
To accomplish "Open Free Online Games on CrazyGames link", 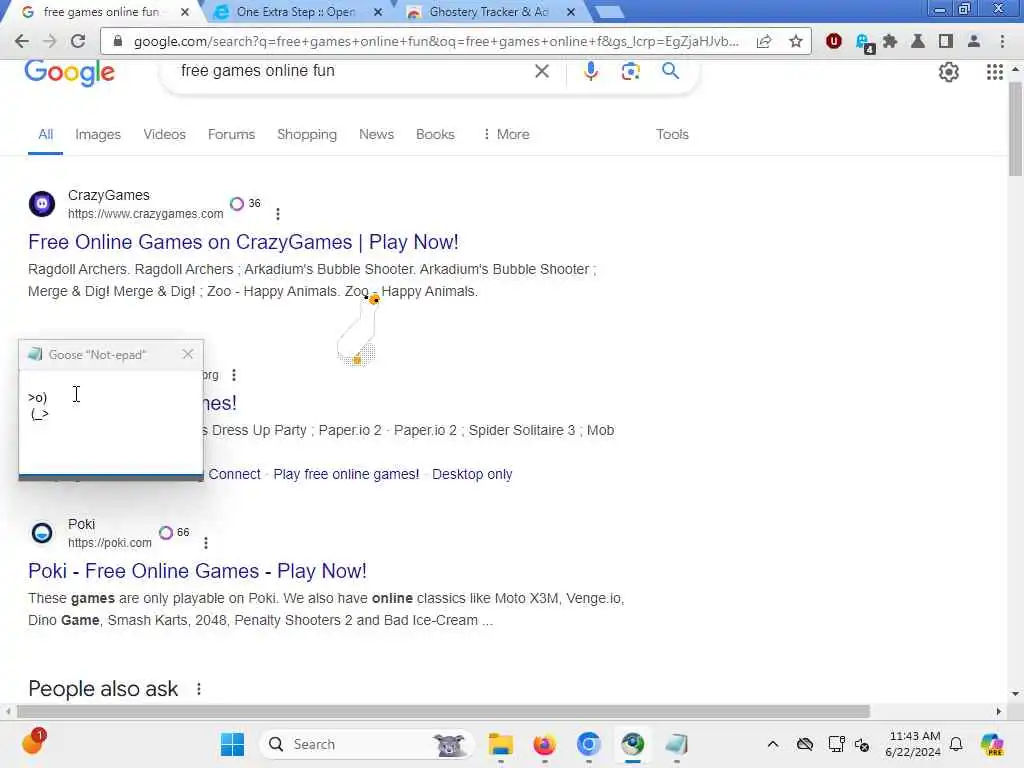I will click(244, 242).
